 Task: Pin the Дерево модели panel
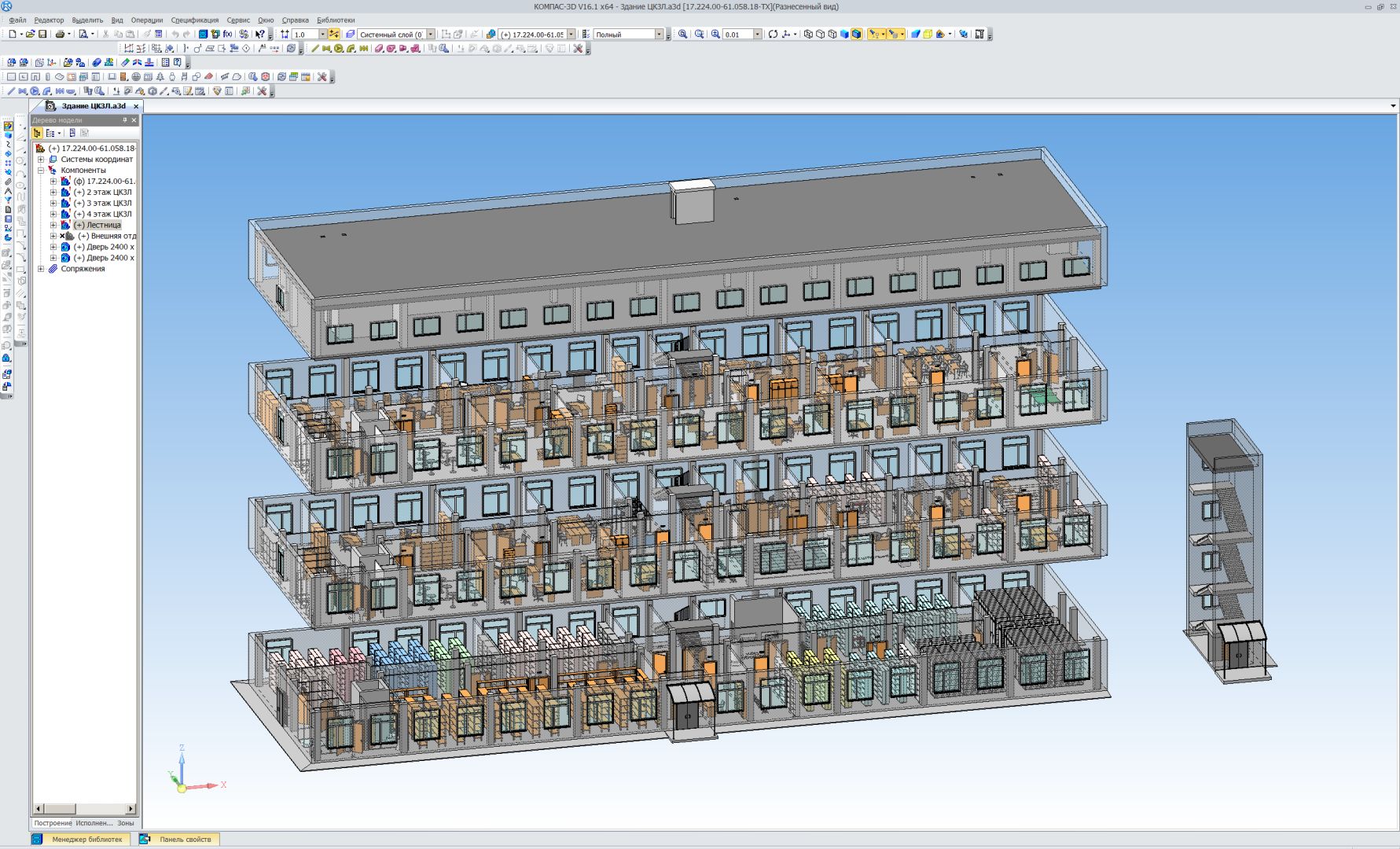point(124,120)
